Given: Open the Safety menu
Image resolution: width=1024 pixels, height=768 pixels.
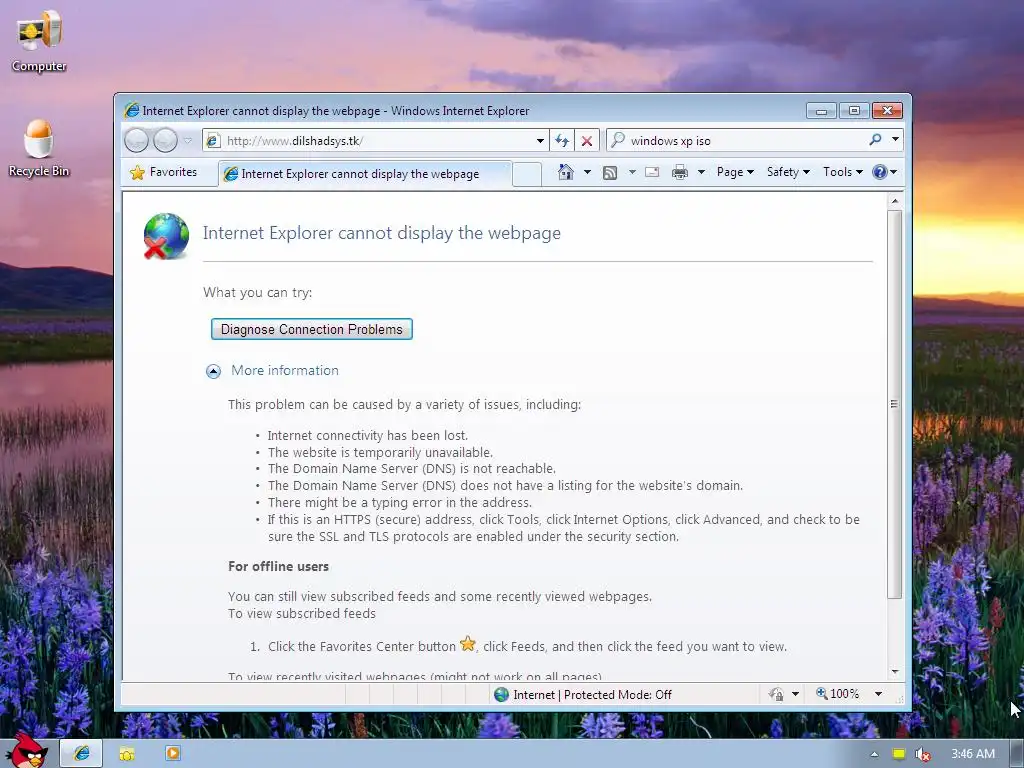Looking at the screenshot, I should point(788,172).
